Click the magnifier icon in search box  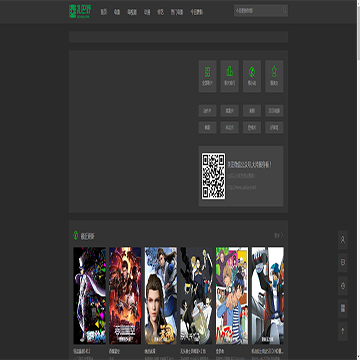point(284,10)
